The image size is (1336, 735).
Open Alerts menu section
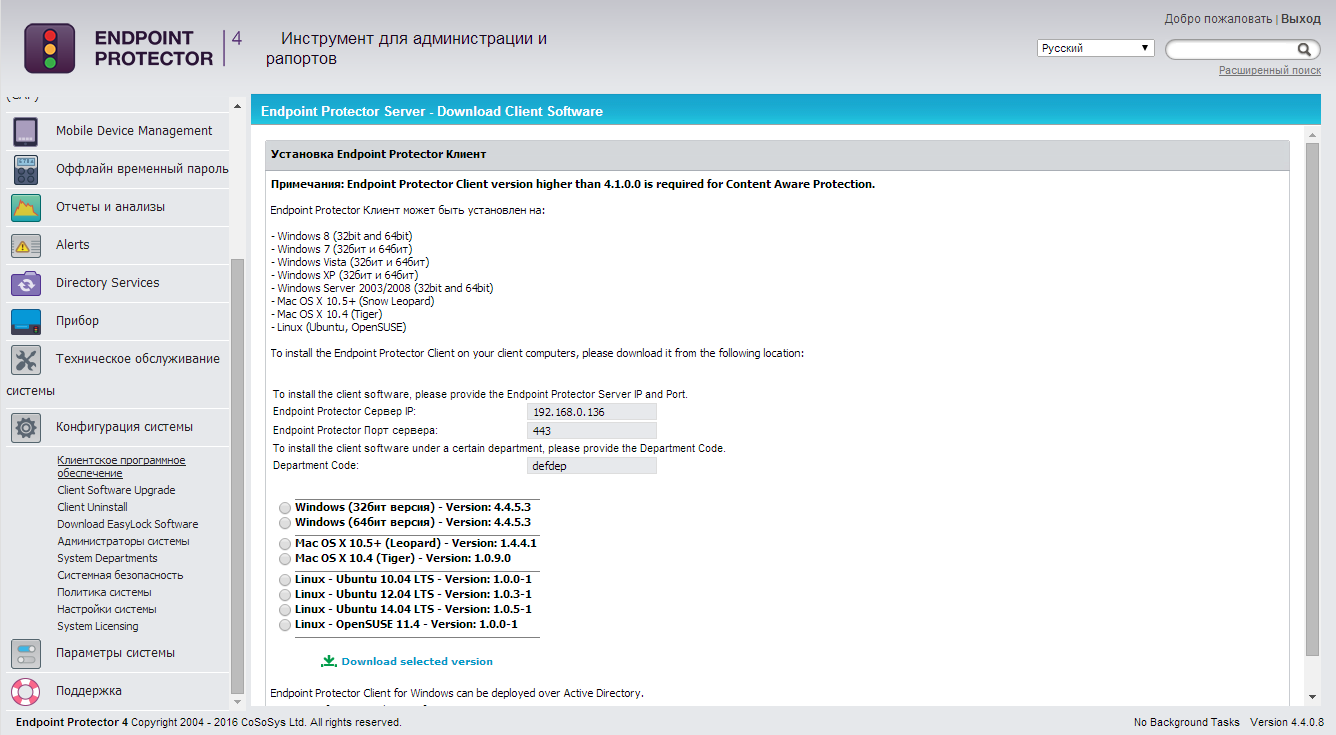pyautogui.click(x=72, y=245)
